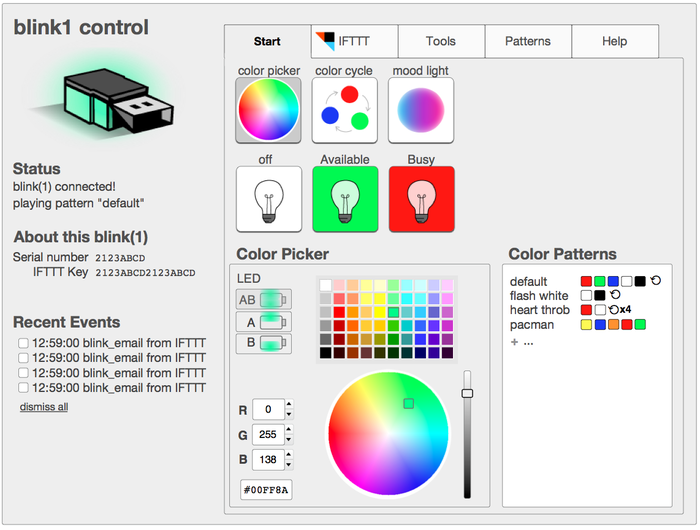Set the red Busy light
700x530 pixels.
[x=422, y=199]
